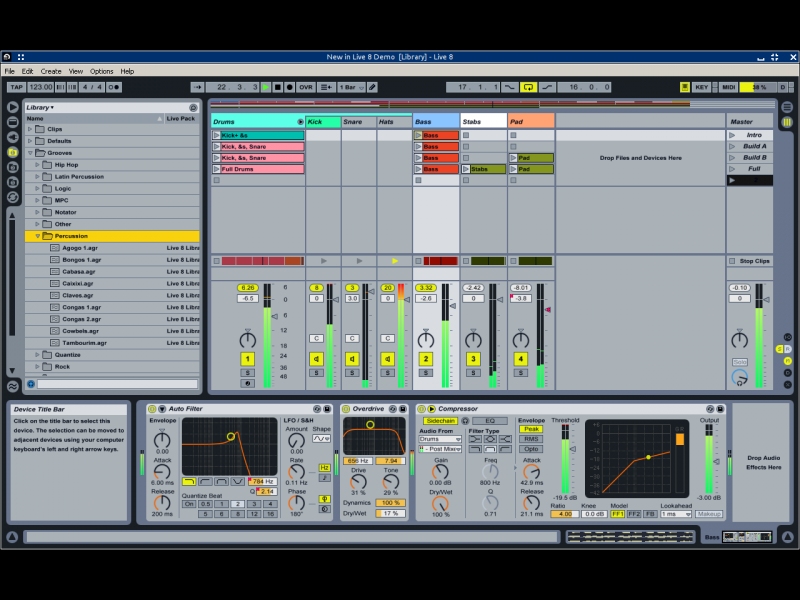Viewport: 800px width, 600px height.
Task: Expand the Quantize folder in browser
Action: [x=38, y=354]
